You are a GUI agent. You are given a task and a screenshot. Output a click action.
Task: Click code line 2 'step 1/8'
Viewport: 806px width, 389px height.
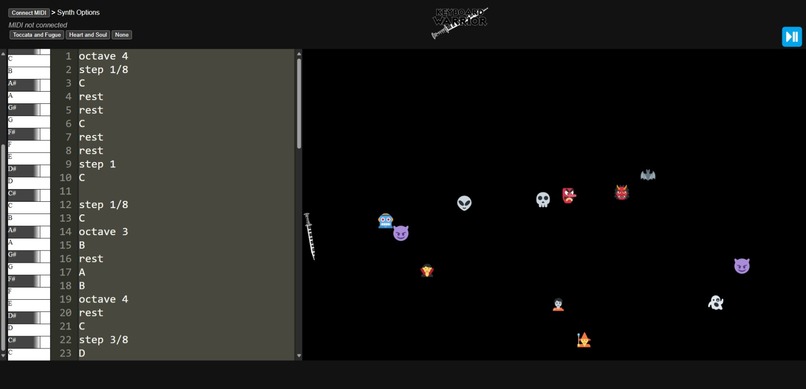click(x=103, y=69)
